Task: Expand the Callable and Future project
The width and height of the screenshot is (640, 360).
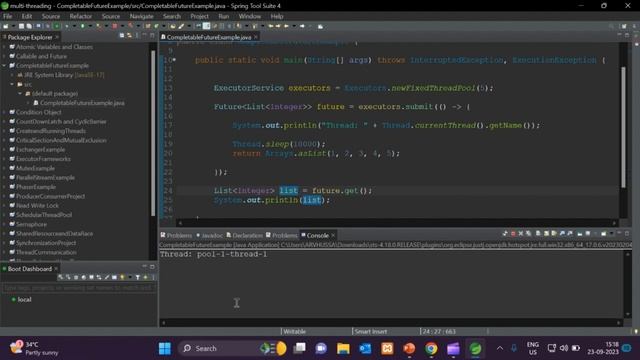Action: (x=4, y=56)
